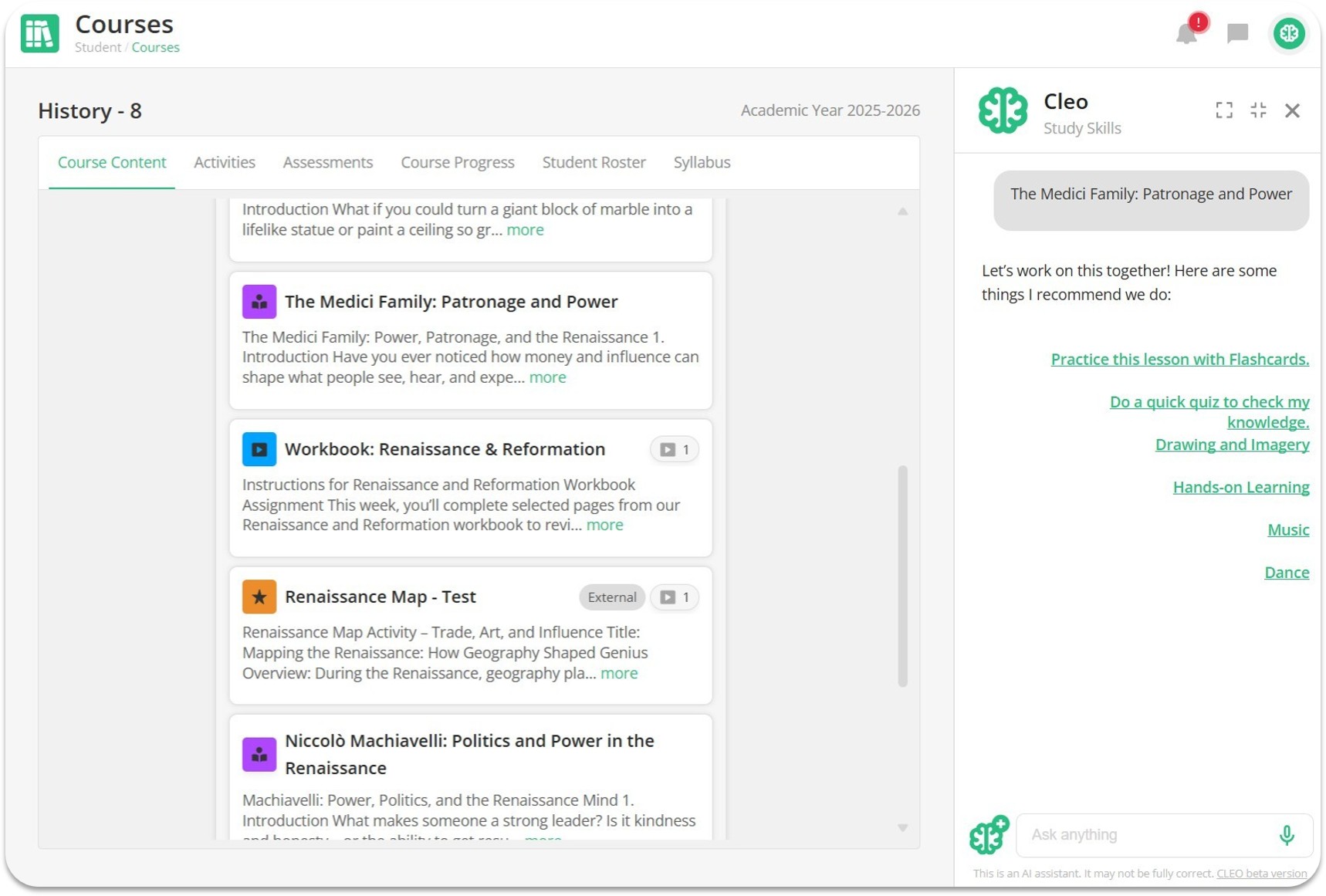Select the Dance link
1326x896 pixels.
coord(1287,573)
